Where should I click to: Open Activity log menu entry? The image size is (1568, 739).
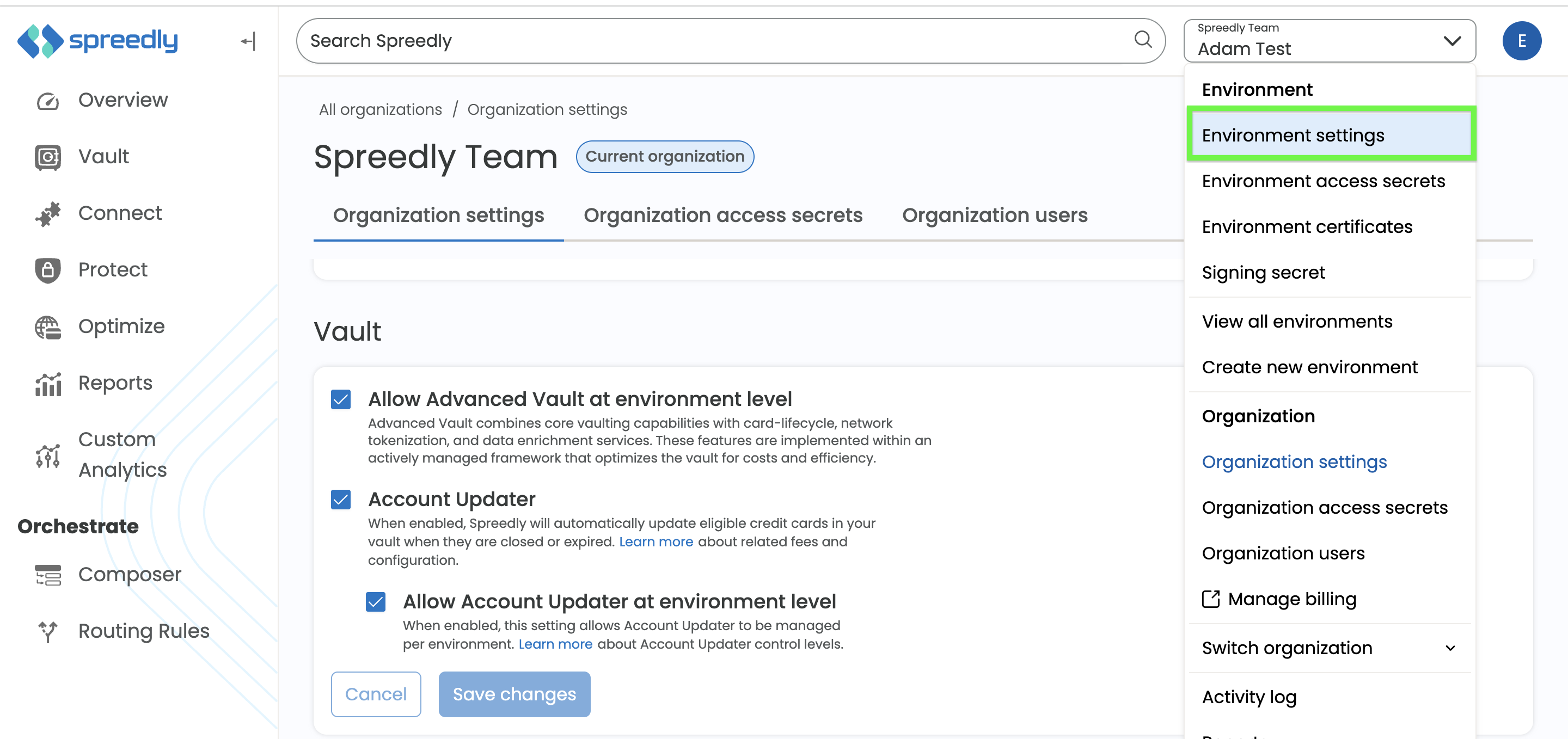[1330, 697]
